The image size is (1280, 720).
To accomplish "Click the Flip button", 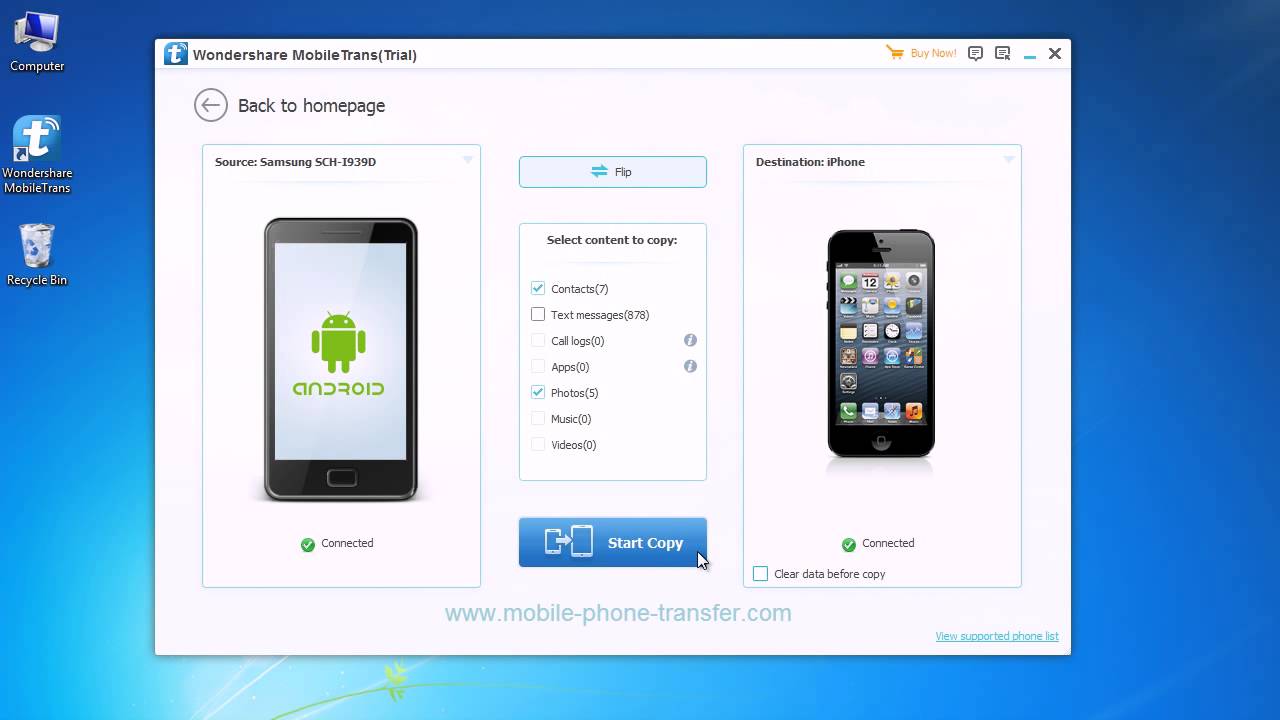I will tap(613, 172).
